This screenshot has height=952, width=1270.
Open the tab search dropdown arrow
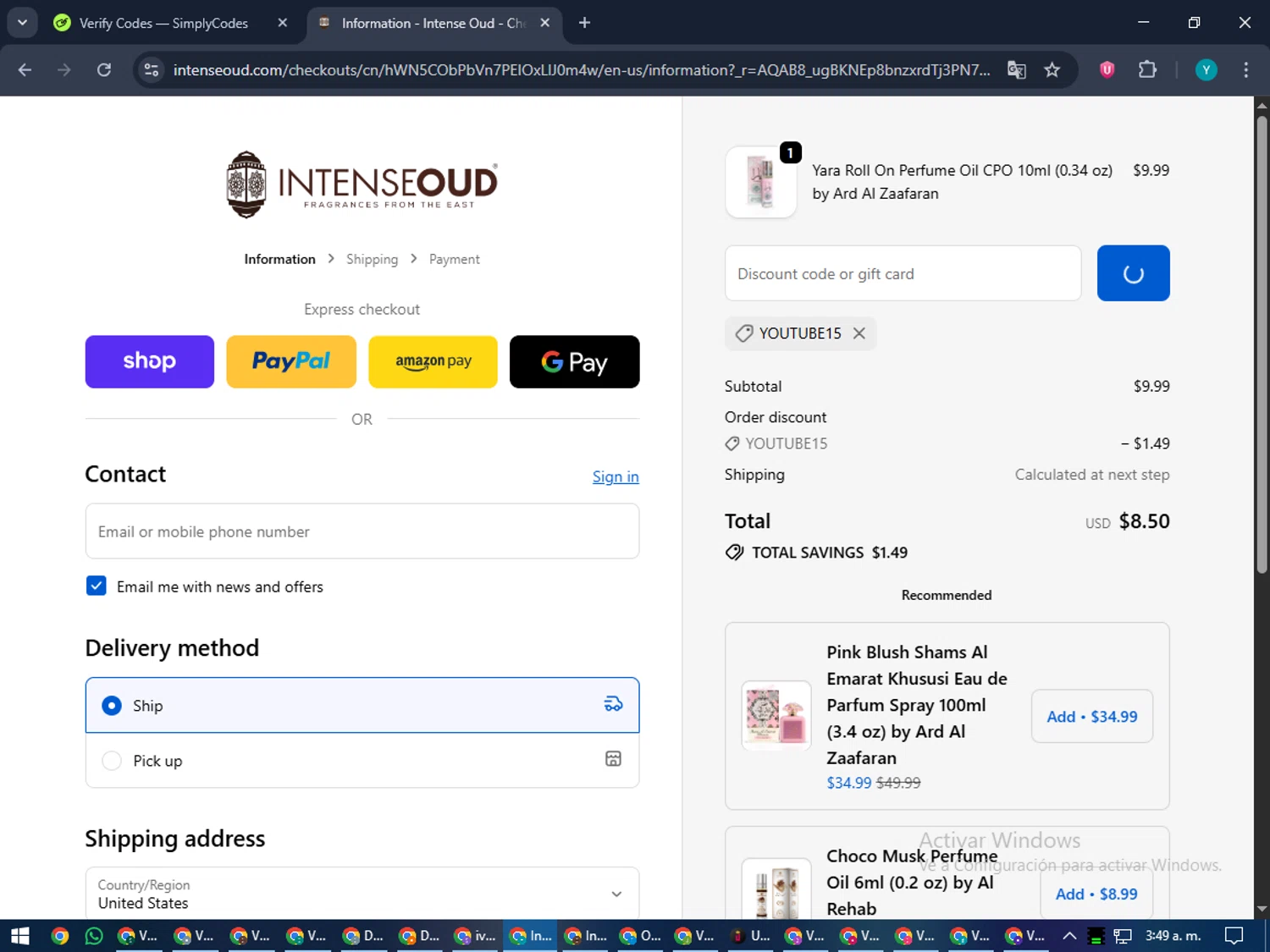22,23
